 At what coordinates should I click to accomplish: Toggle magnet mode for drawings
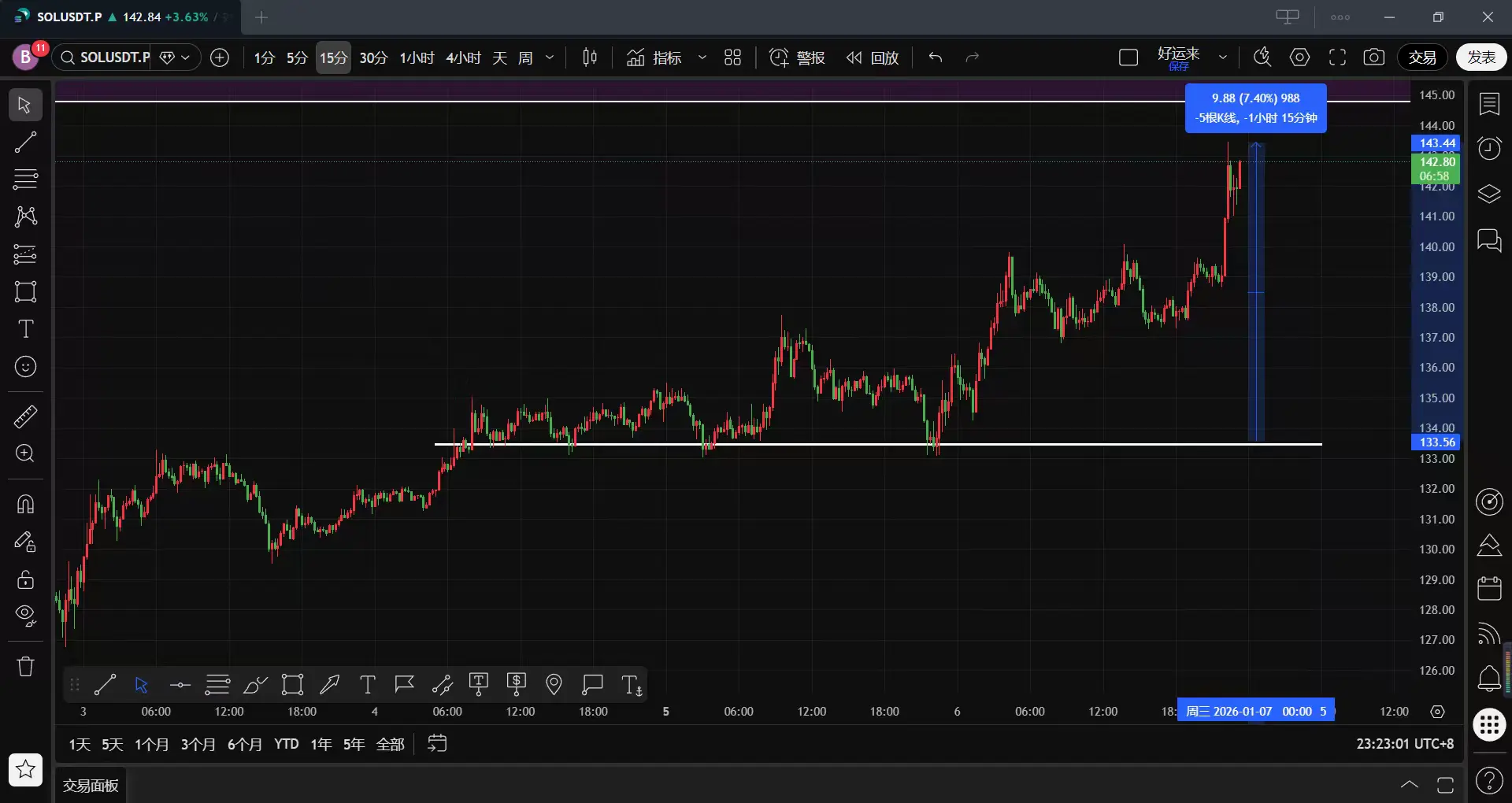point(25,504)
